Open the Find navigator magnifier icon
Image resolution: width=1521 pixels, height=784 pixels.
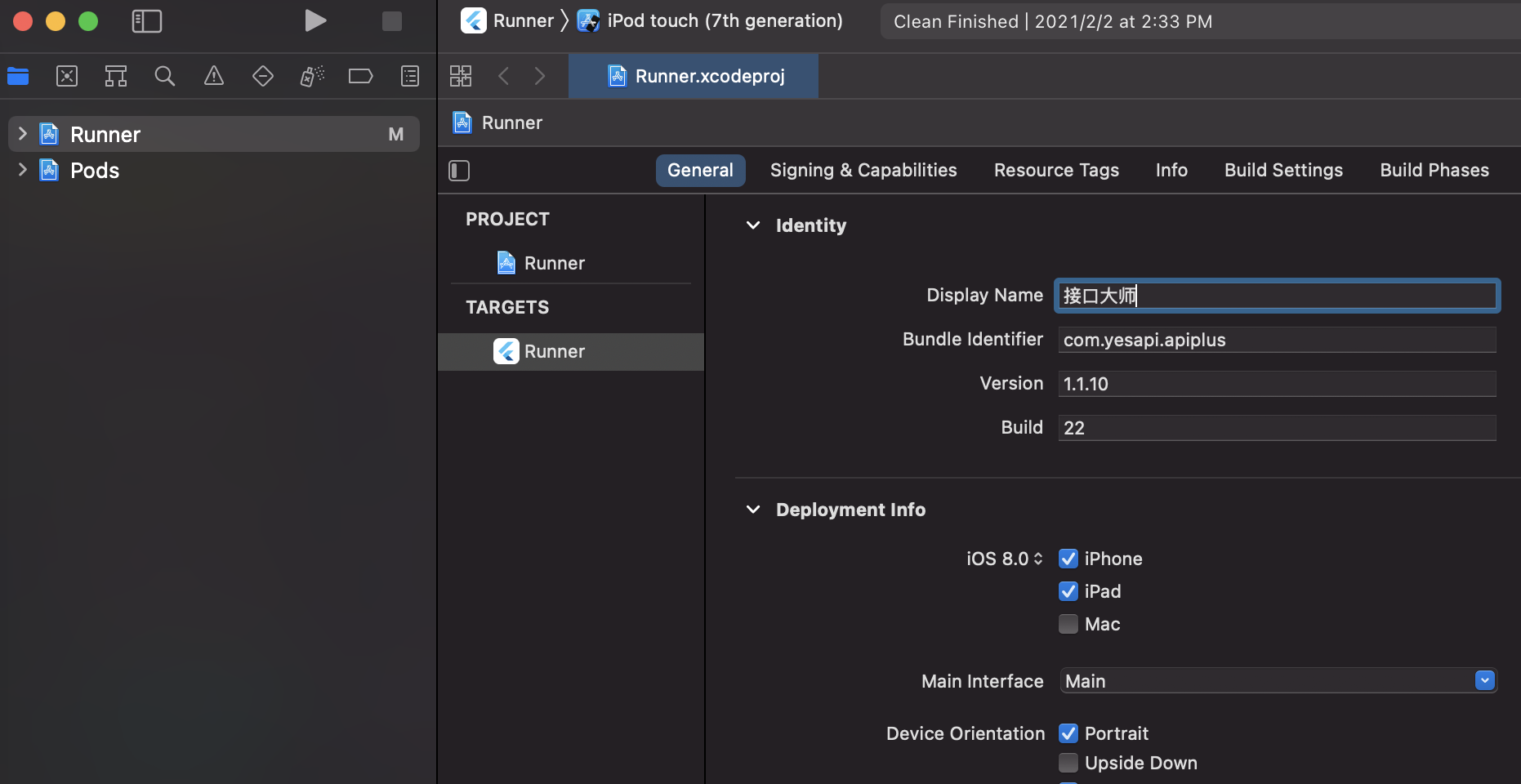[x=165, y=76]
